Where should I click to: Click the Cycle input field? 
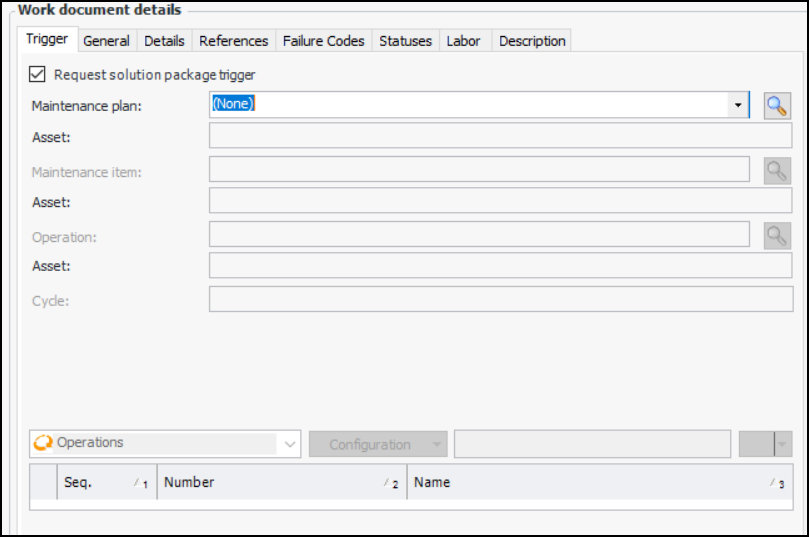click(501, 299)
